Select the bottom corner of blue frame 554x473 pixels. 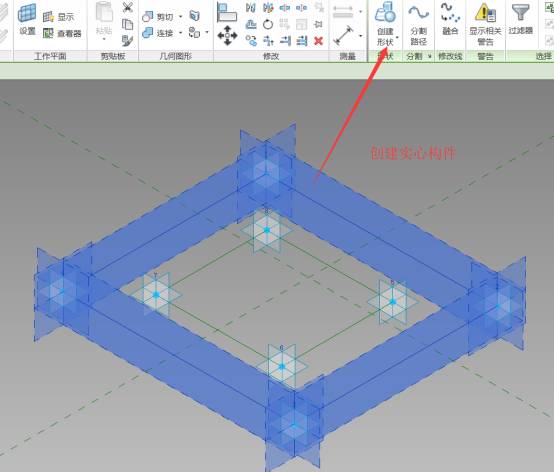[294, 425]
